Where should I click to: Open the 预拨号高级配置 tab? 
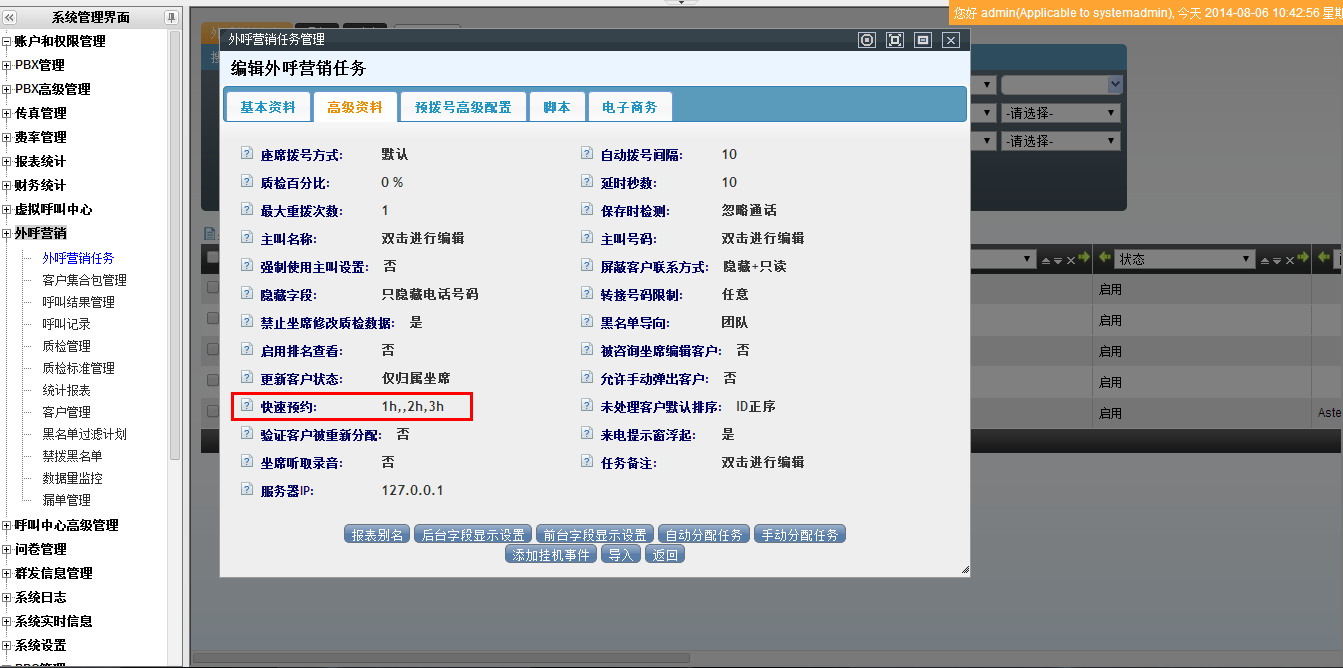463,107
